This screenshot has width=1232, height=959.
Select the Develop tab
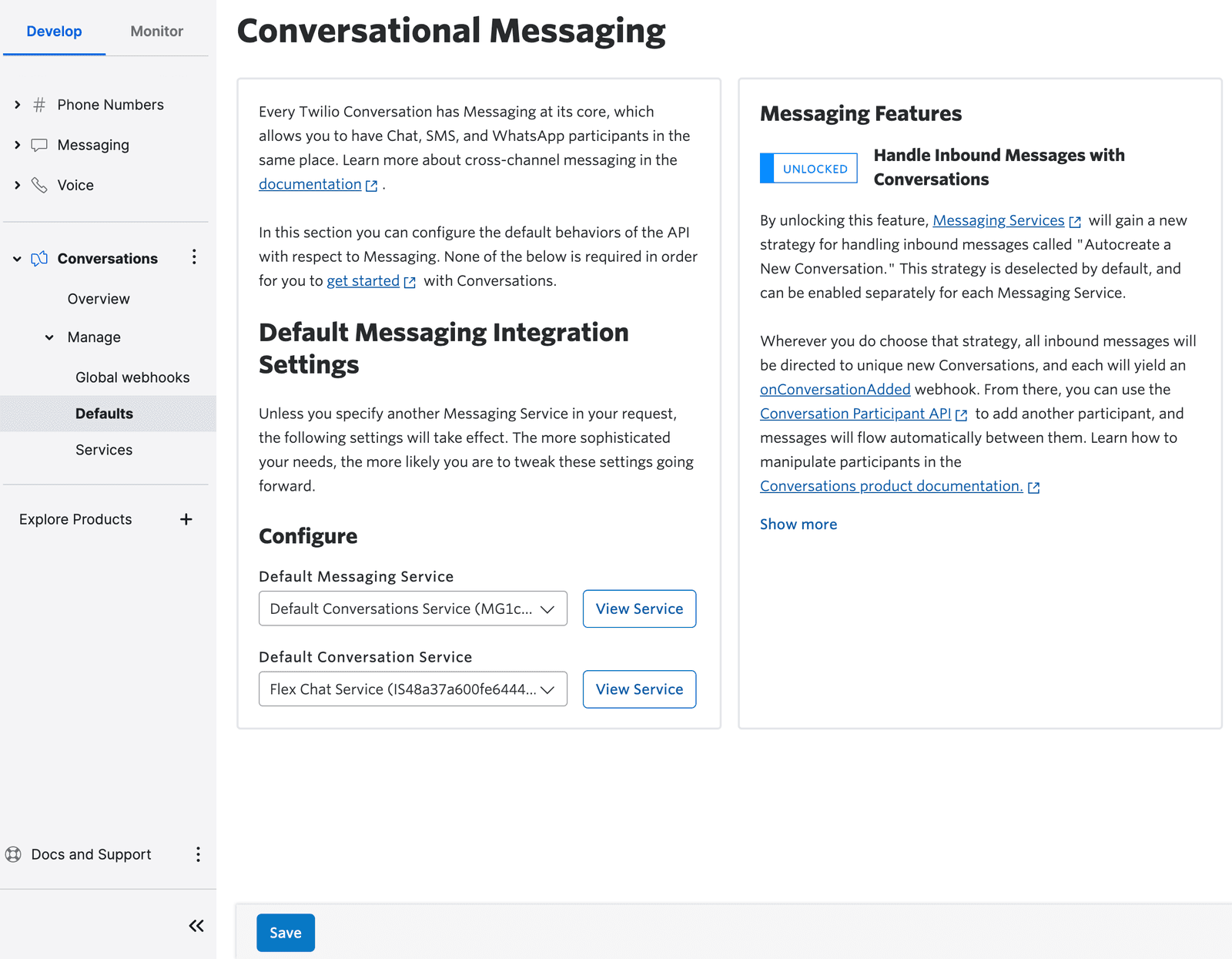click(54, 31)
